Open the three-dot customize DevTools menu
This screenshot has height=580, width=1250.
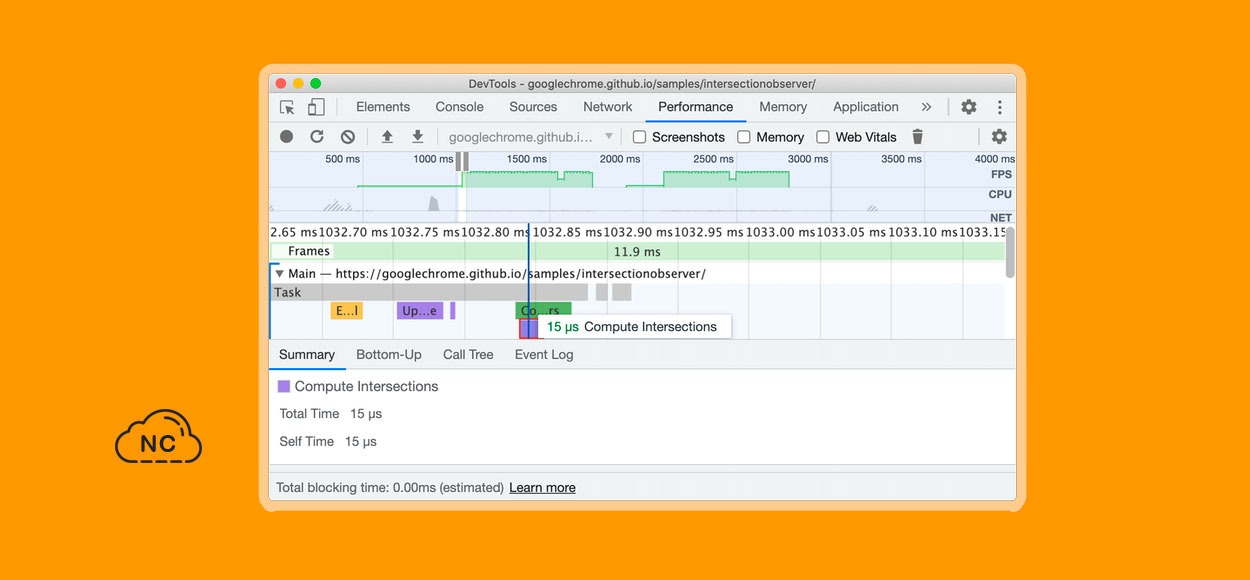click(x=999, y=107)
